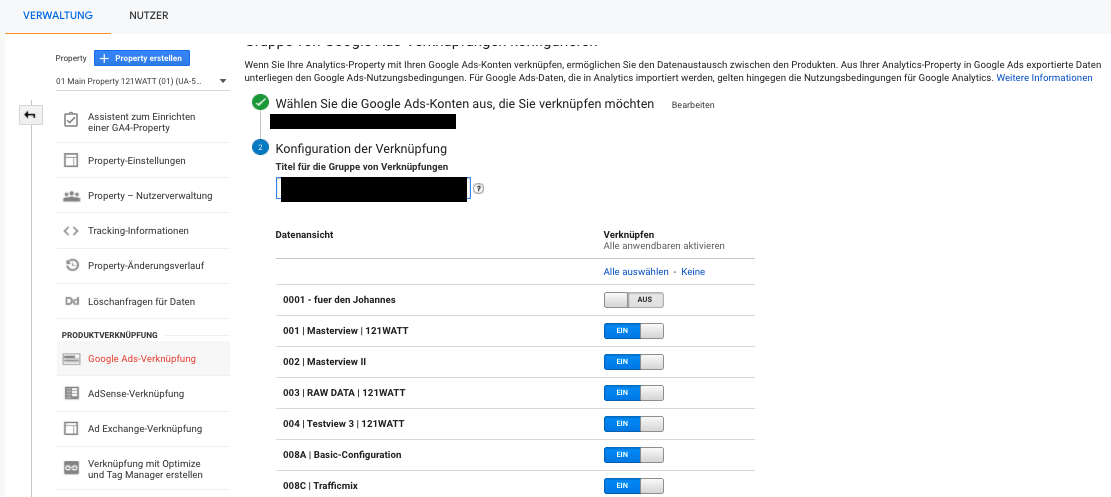
Task: Open Property-Änderungsverlauf history icon
Action: coord(71,266)
